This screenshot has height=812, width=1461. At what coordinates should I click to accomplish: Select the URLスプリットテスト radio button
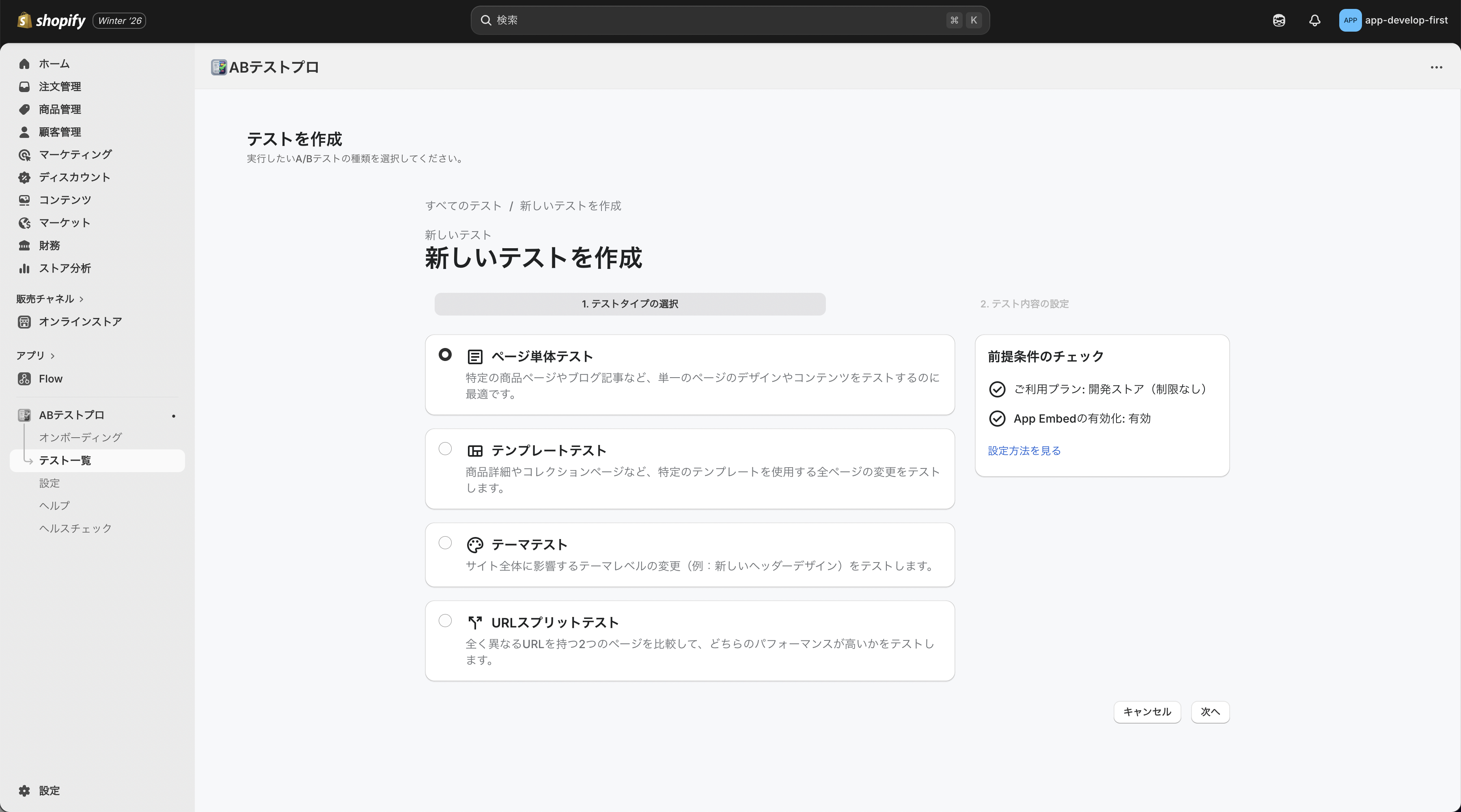445,621
